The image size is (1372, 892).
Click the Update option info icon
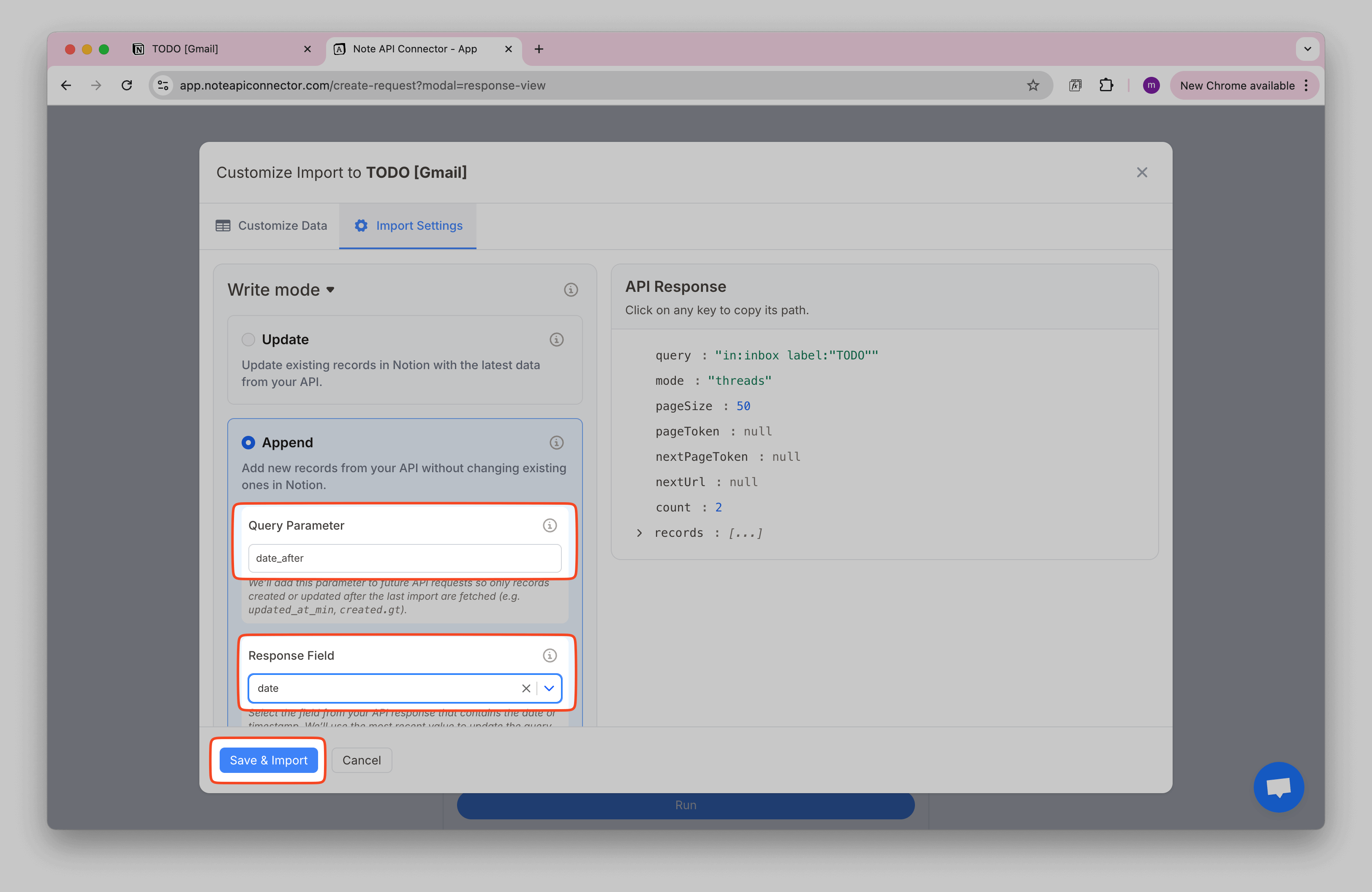point(556,340)
